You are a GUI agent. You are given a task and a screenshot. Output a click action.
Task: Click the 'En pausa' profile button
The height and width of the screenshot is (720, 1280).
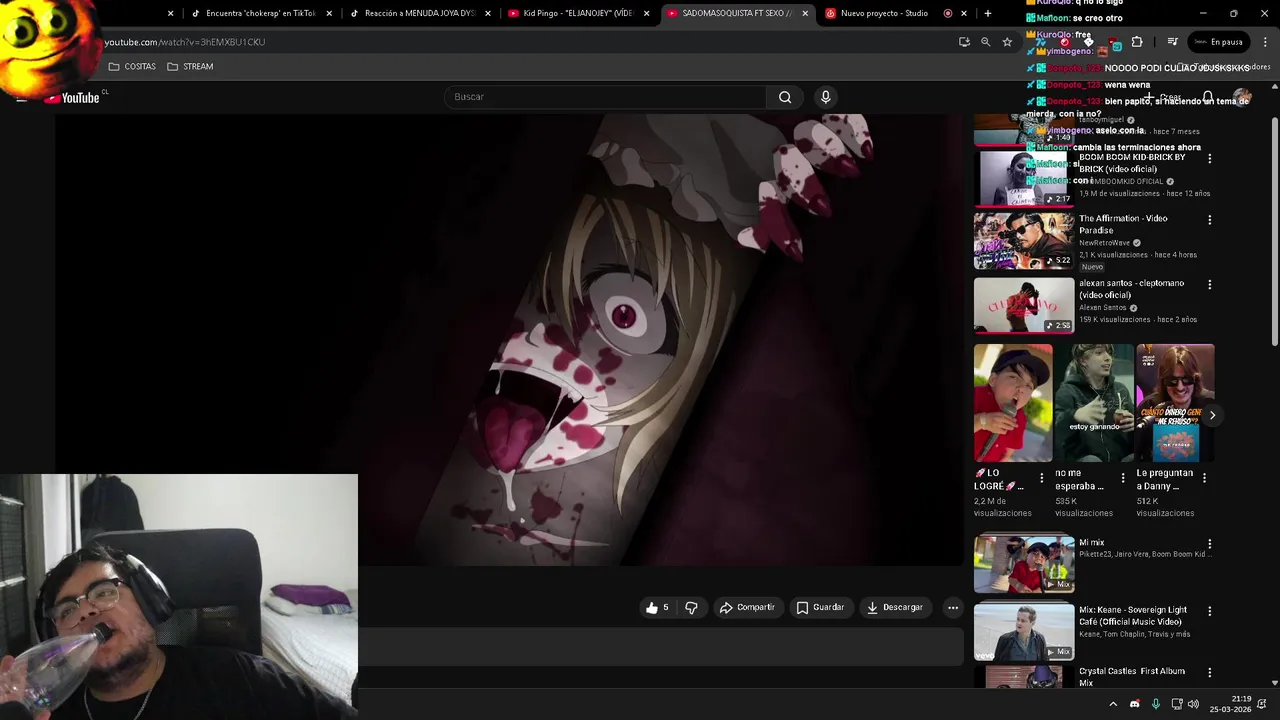(x=1218, y=42)
